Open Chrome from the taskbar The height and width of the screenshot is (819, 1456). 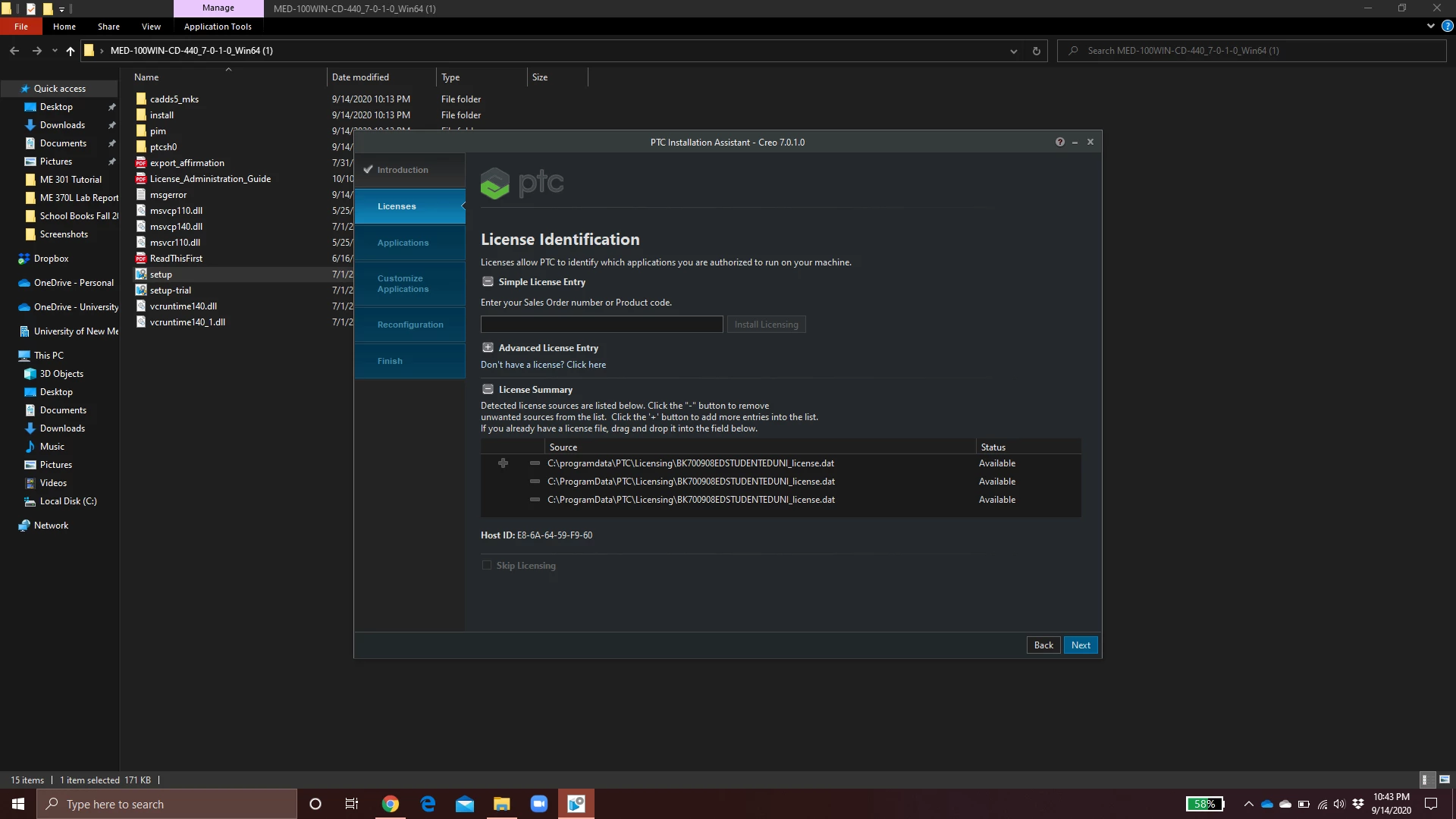pos(391,804)
